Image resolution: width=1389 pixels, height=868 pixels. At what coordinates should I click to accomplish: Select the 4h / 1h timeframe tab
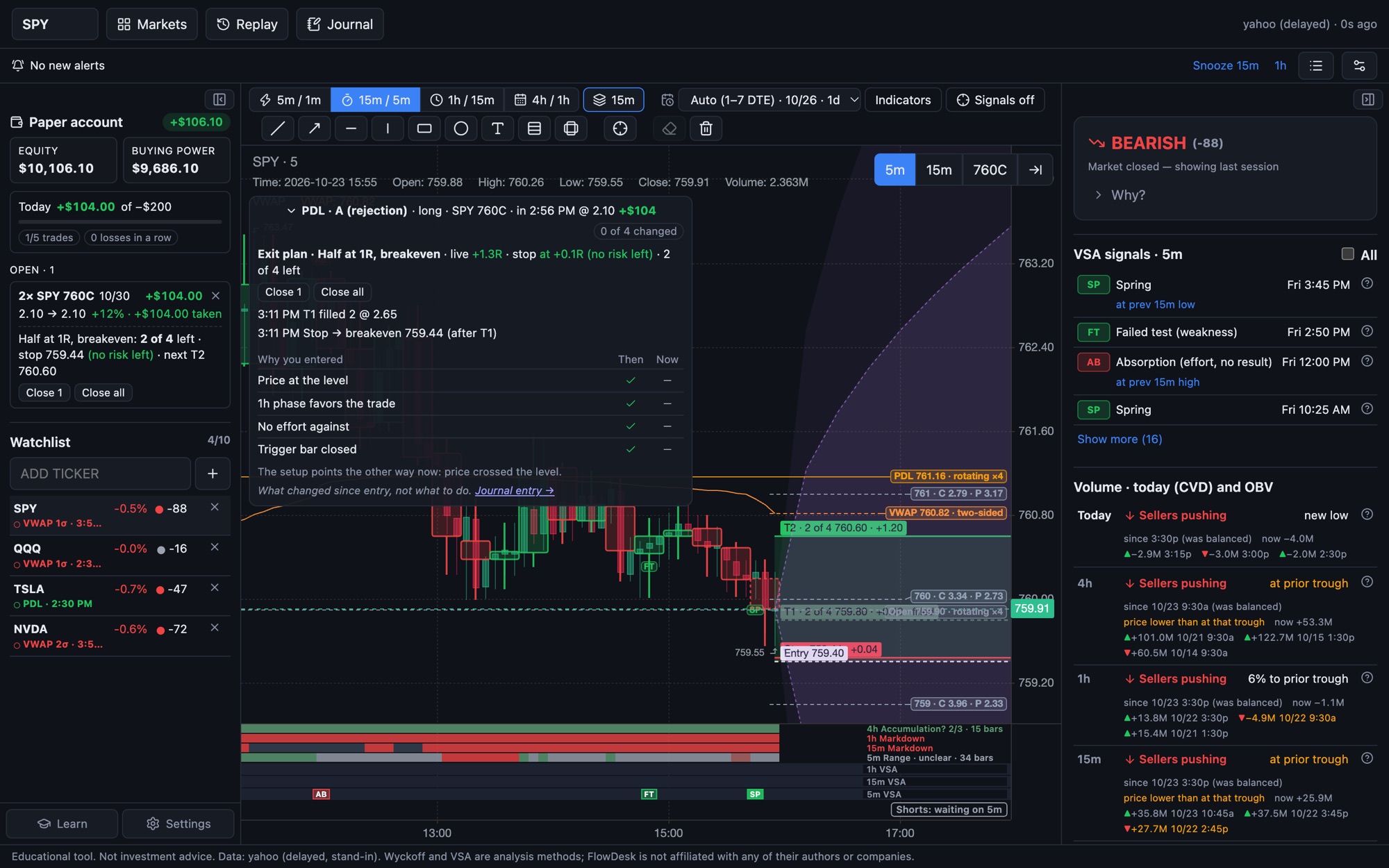[542, 100]
